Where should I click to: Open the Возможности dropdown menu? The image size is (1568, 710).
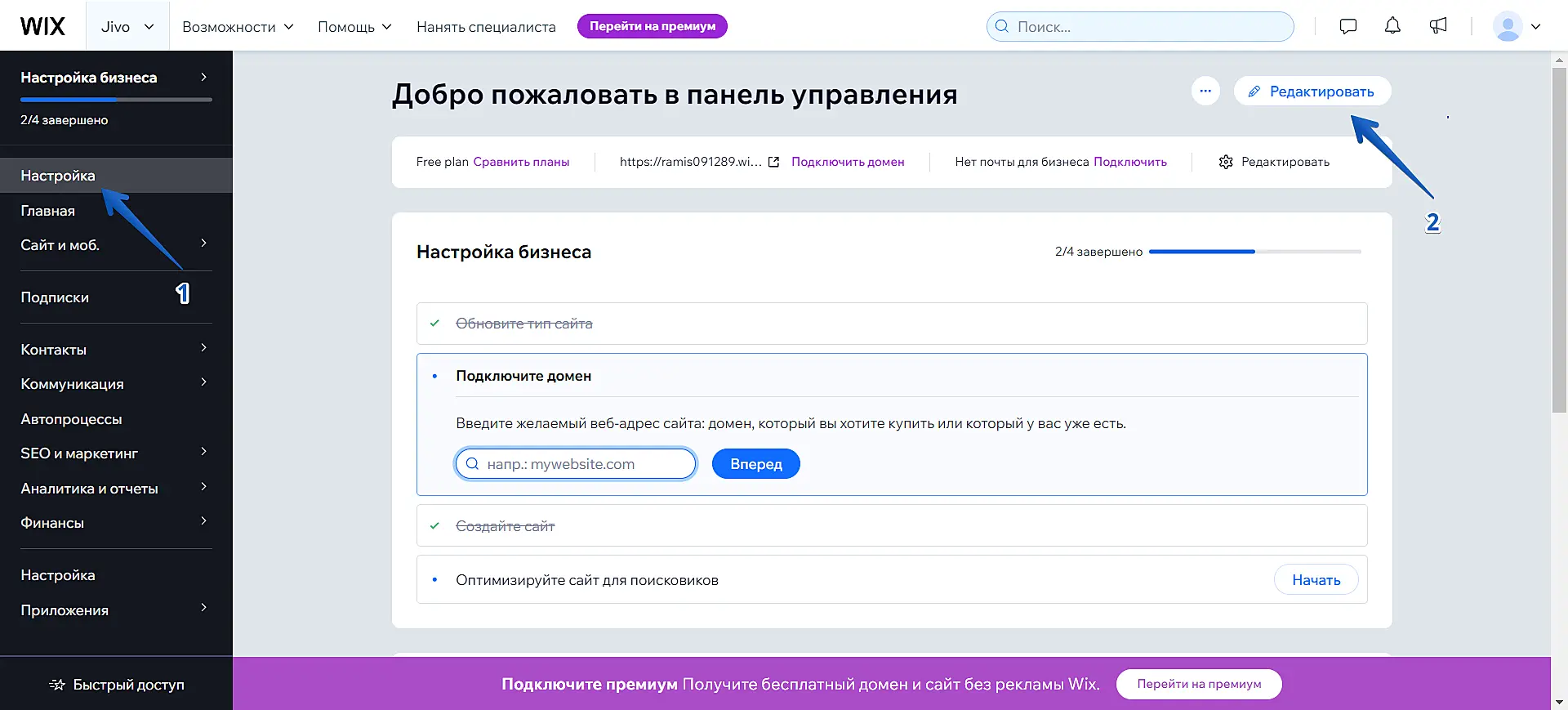pos(238,26)
